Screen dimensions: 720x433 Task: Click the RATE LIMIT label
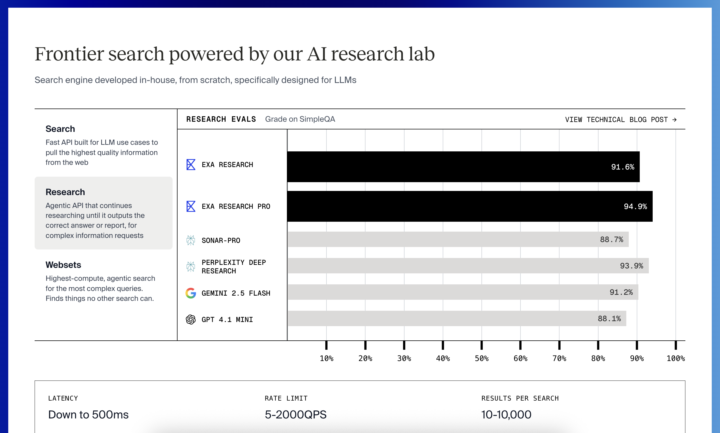286,398
